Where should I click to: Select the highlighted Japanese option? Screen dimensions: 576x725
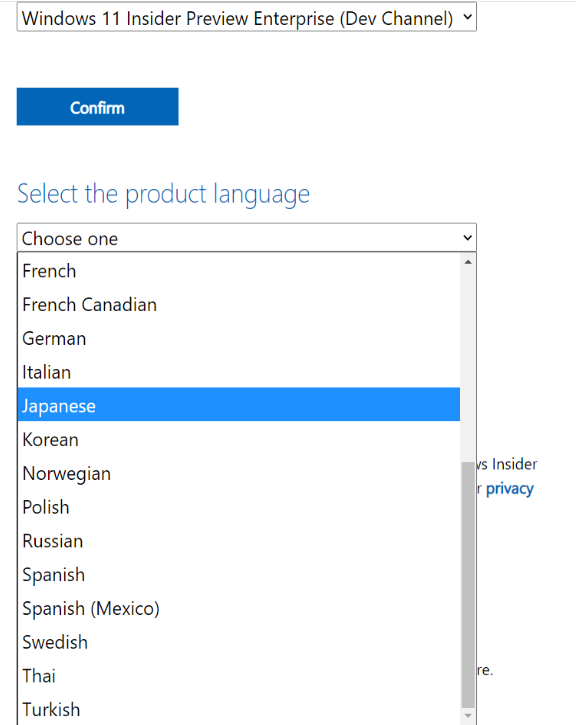(239, 405)
